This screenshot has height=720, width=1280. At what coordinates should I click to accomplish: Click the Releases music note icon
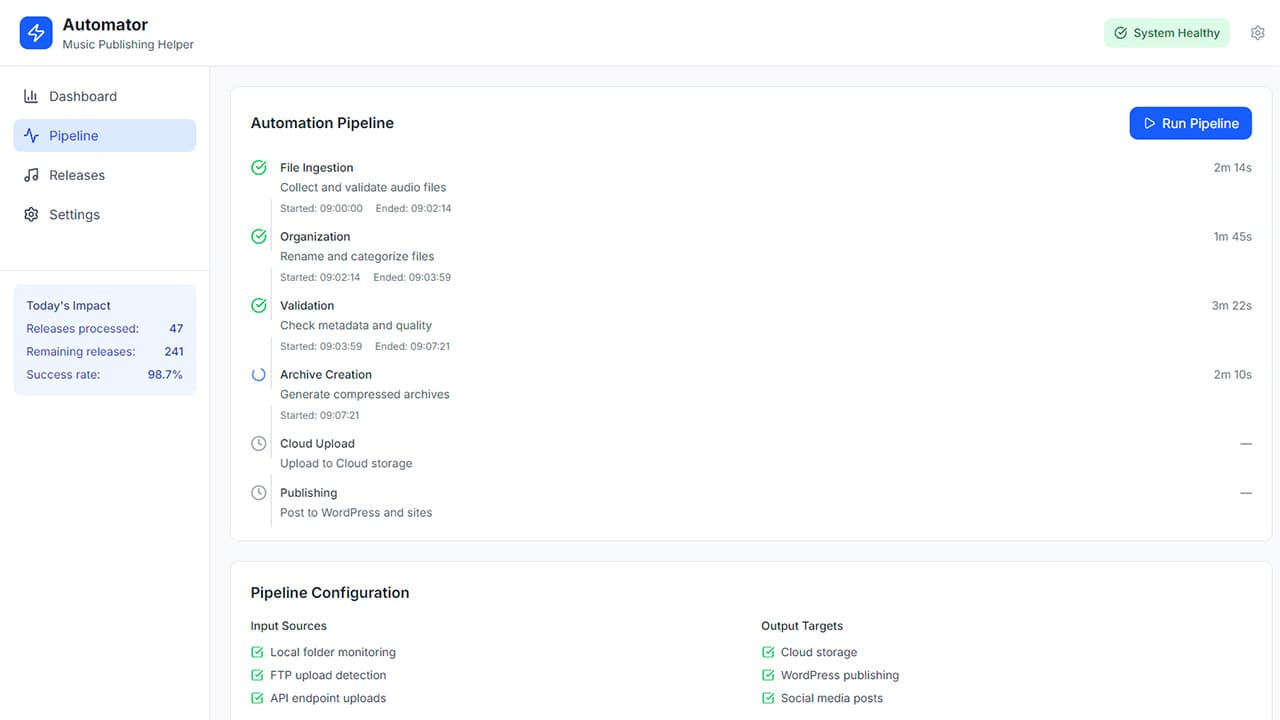(x=31, y=175)
